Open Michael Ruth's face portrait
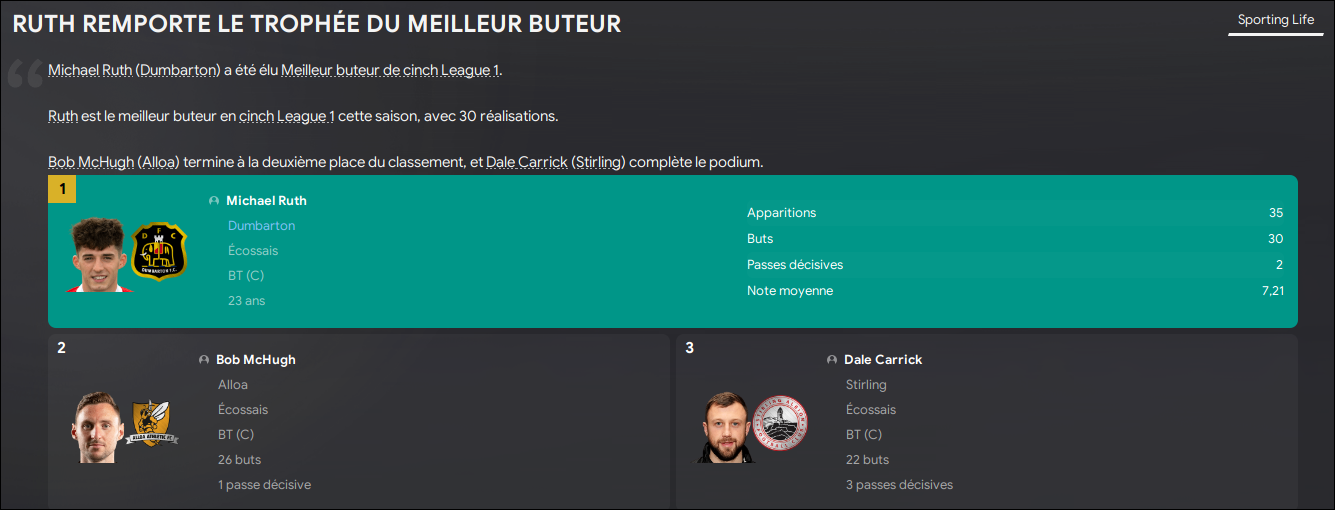Viewport: 1335px width, 510px height. pos(99,254)
